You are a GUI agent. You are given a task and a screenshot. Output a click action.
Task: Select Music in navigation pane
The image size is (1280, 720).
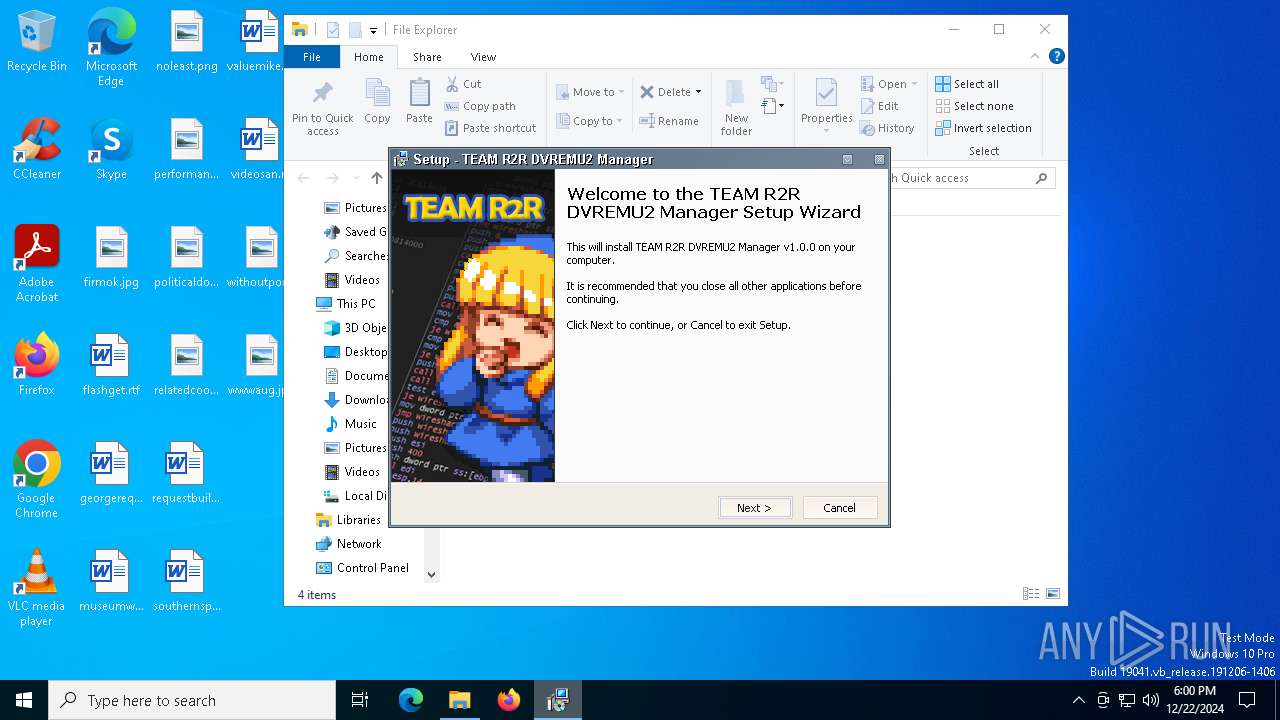pyautogui.click(x=350, y=424)
